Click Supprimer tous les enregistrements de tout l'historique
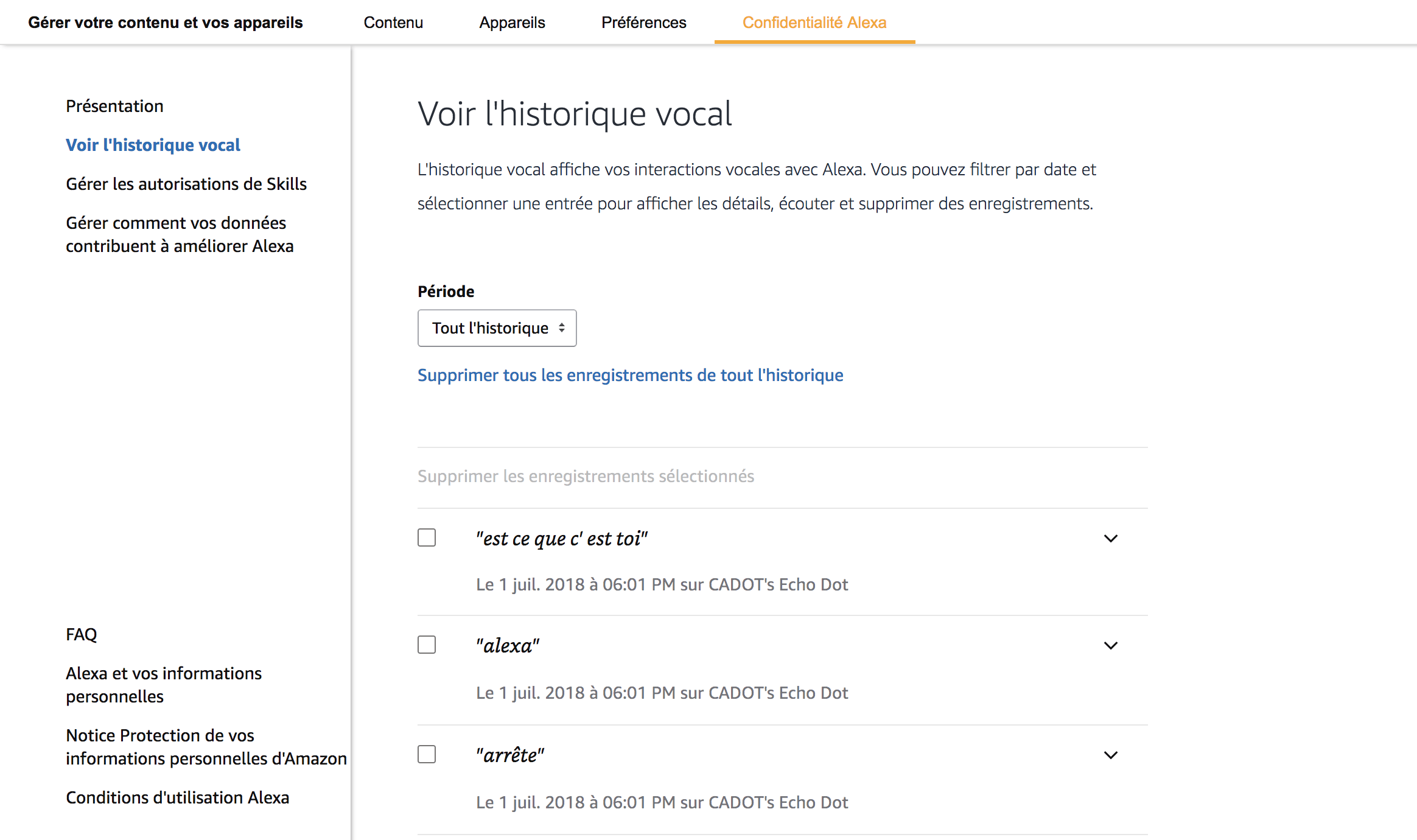Viewport: 1417px width, 840px height. pyautogui.click(x=631, y=375)
